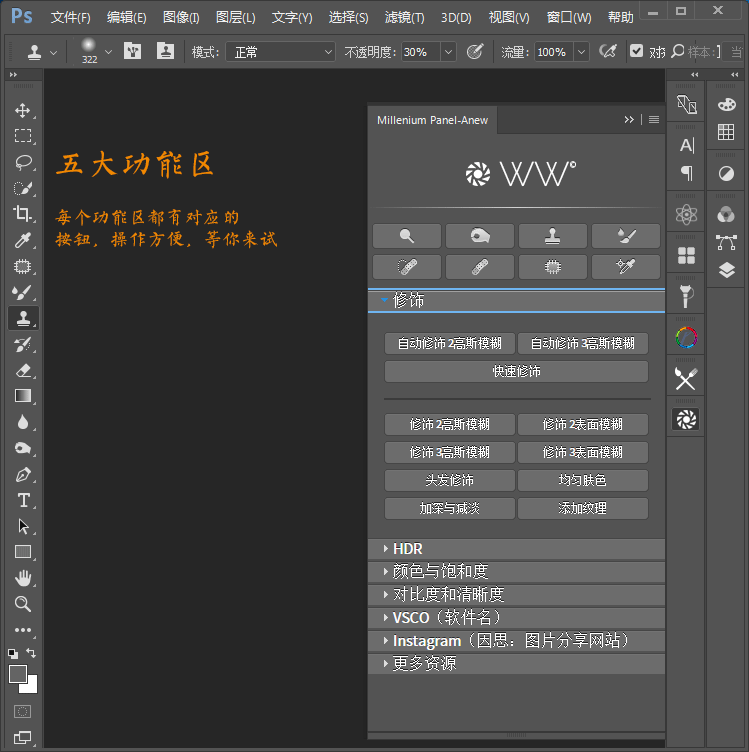Select the Millenium Panel-Anew tab

433,120
